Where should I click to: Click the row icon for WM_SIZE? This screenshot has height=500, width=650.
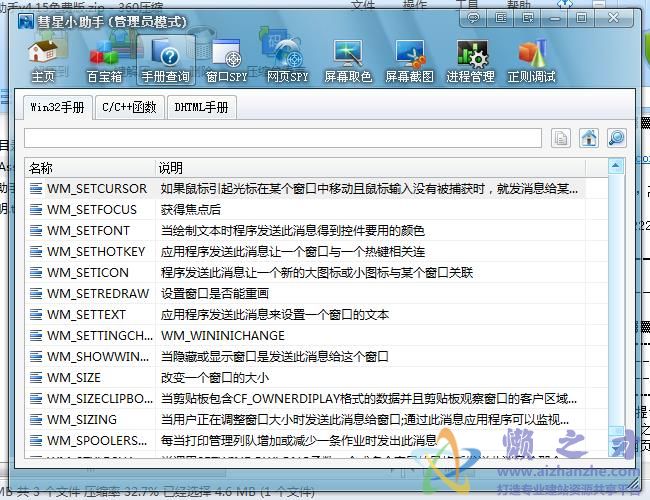point(36,378)
